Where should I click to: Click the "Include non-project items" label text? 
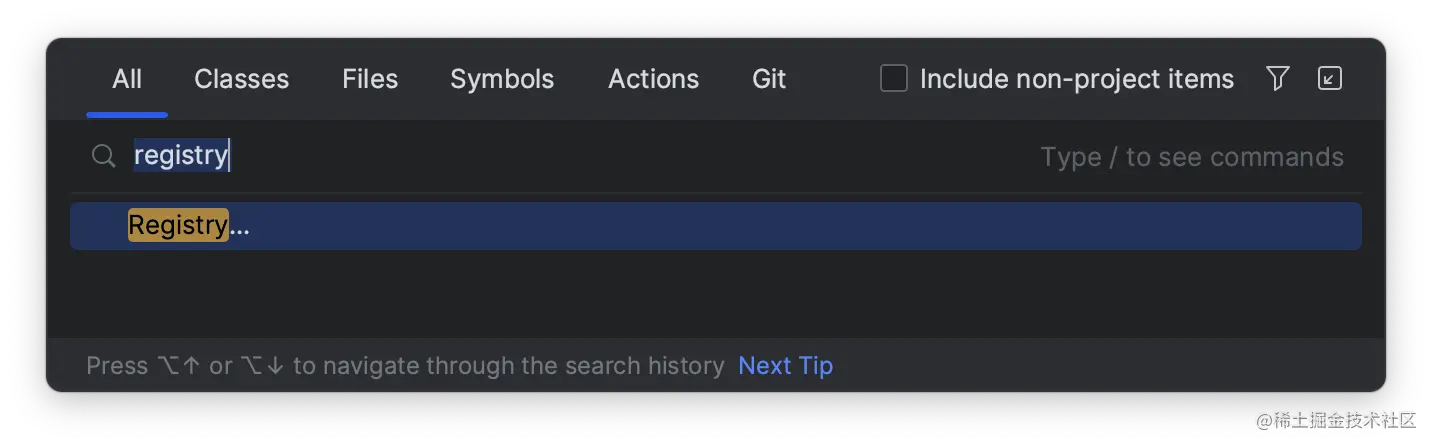pyautogui.click(x=1076, y=79)
